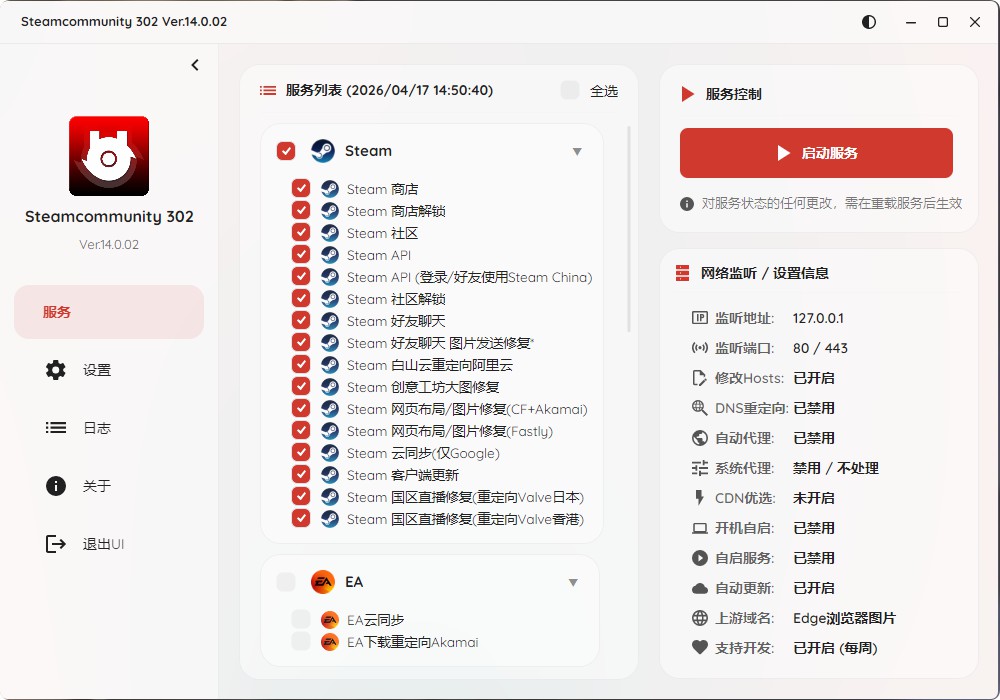Toggle the 全选 select-all checkbox
1000x700 pixels.
[570, 91]
